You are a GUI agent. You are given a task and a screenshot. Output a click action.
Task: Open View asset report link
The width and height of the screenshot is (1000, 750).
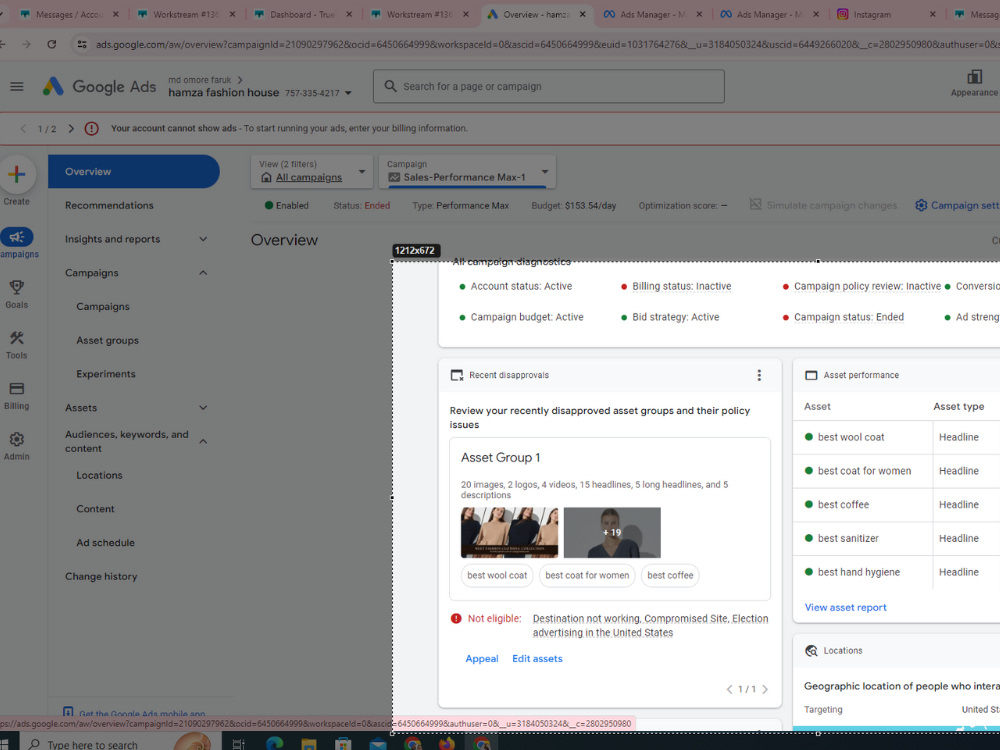pyautogui.click(x=845, y=607)
